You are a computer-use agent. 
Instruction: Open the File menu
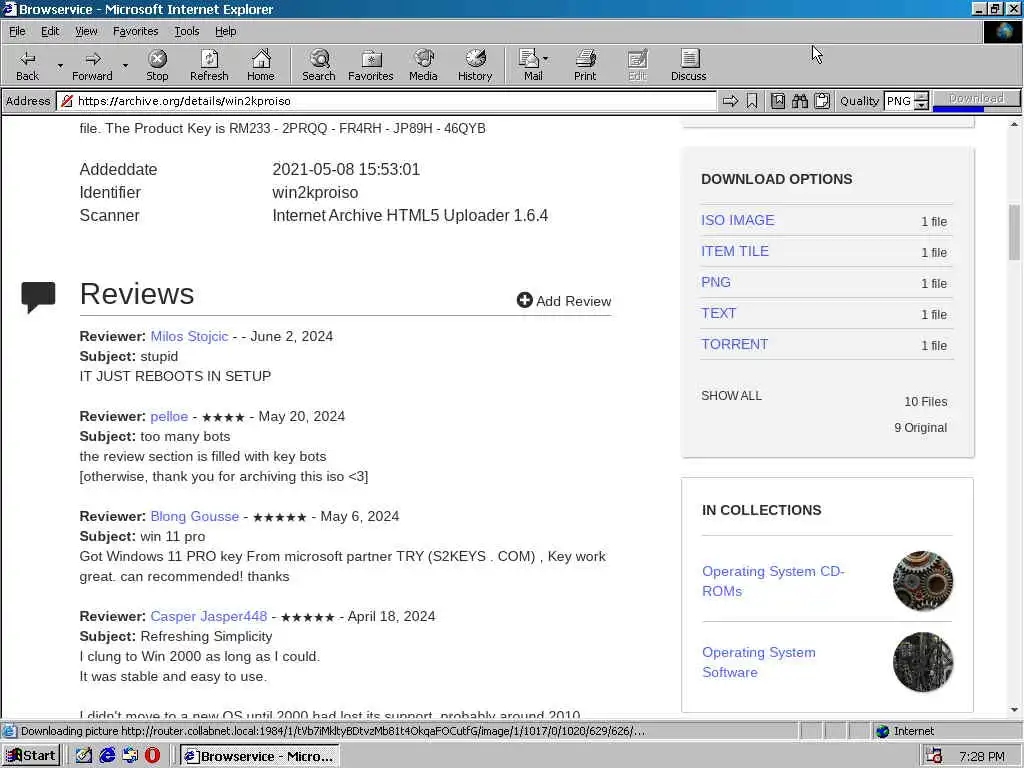17,31
